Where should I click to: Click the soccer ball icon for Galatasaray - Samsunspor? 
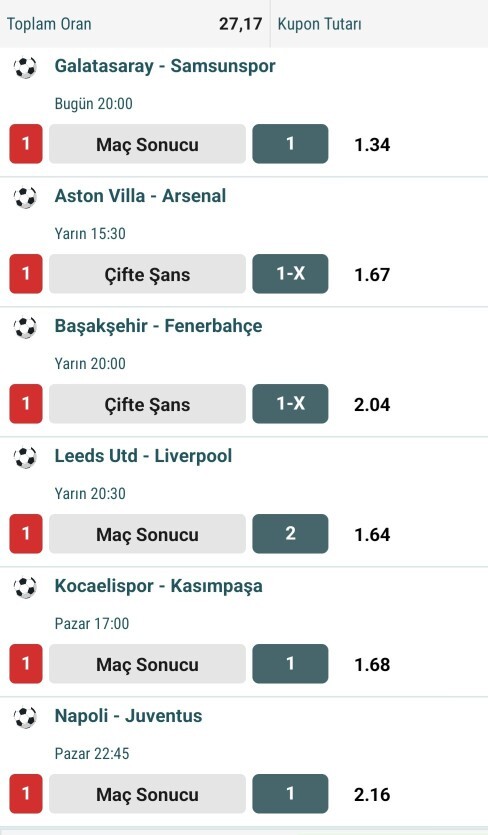25,68
